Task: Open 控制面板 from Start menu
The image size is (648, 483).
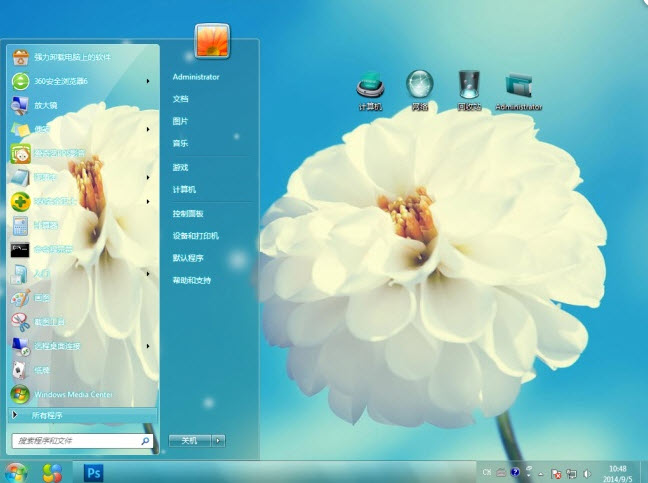Action: (x=188, y=213)
